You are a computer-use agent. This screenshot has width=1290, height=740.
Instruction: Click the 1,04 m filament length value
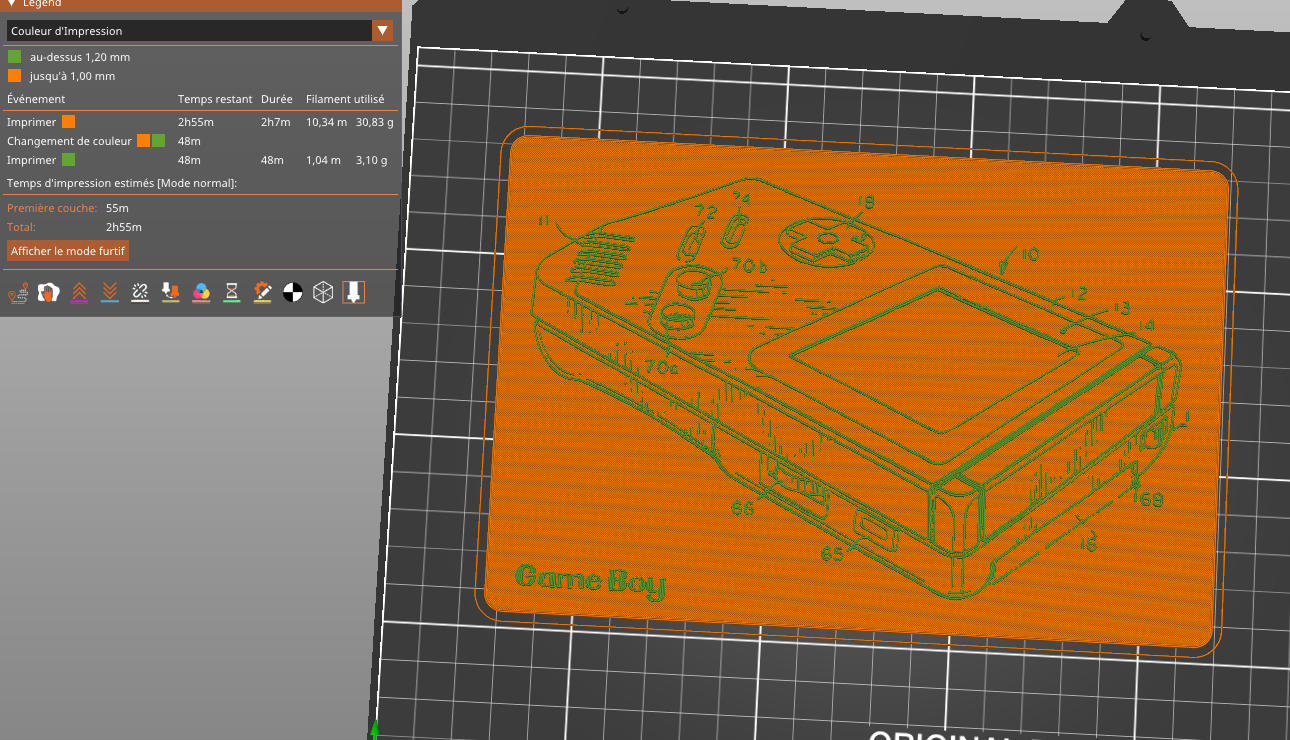(x=323, y=160)
